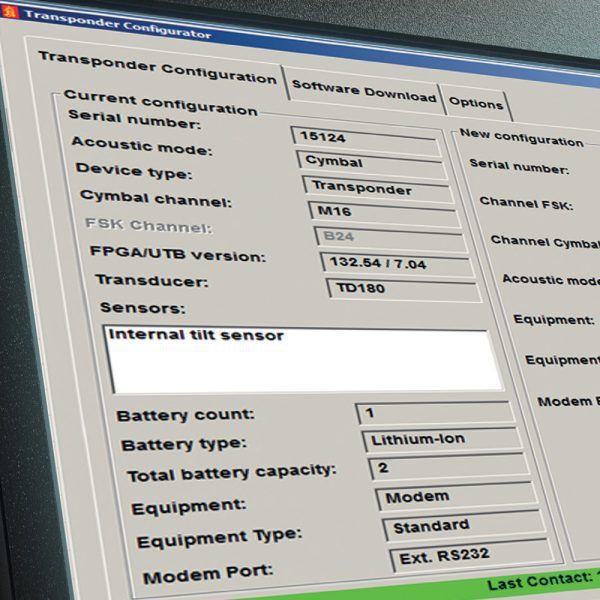Select the Acoustic mode field showing Cymbal

(368, 161)
